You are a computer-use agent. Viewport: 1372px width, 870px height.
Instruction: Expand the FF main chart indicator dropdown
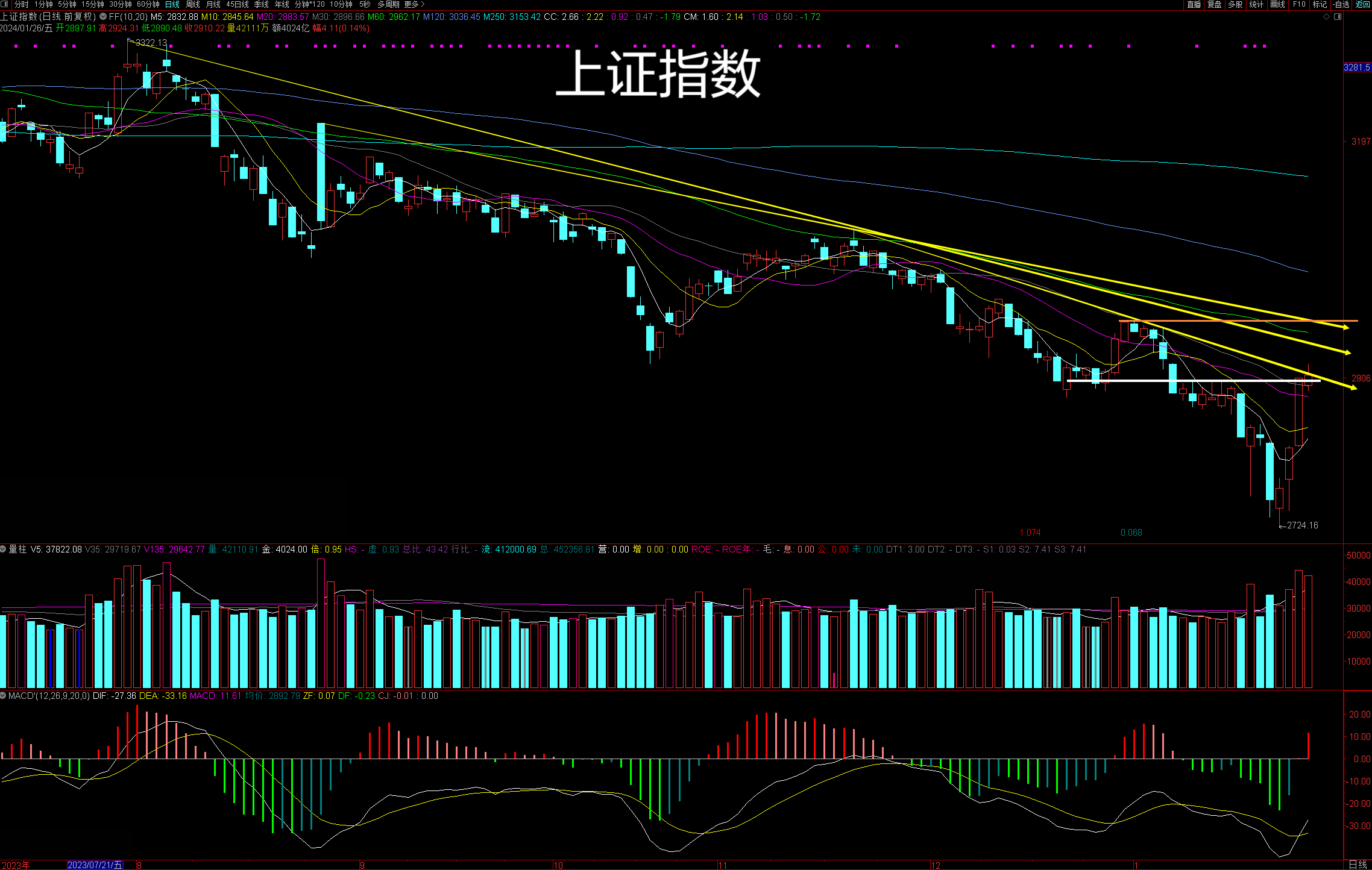point(103,17)
